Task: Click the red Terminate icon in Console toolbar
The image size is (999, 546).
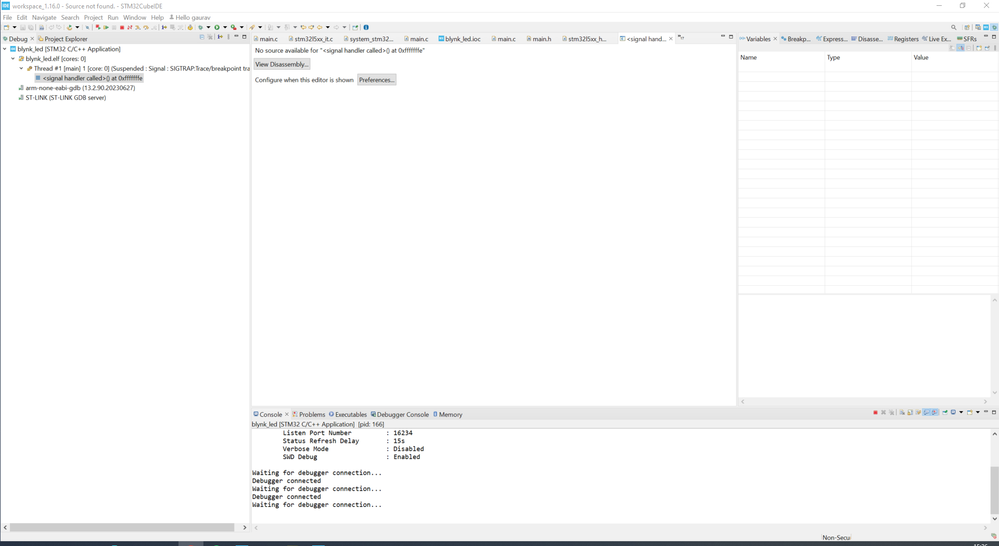Action: tap(875, 412)
